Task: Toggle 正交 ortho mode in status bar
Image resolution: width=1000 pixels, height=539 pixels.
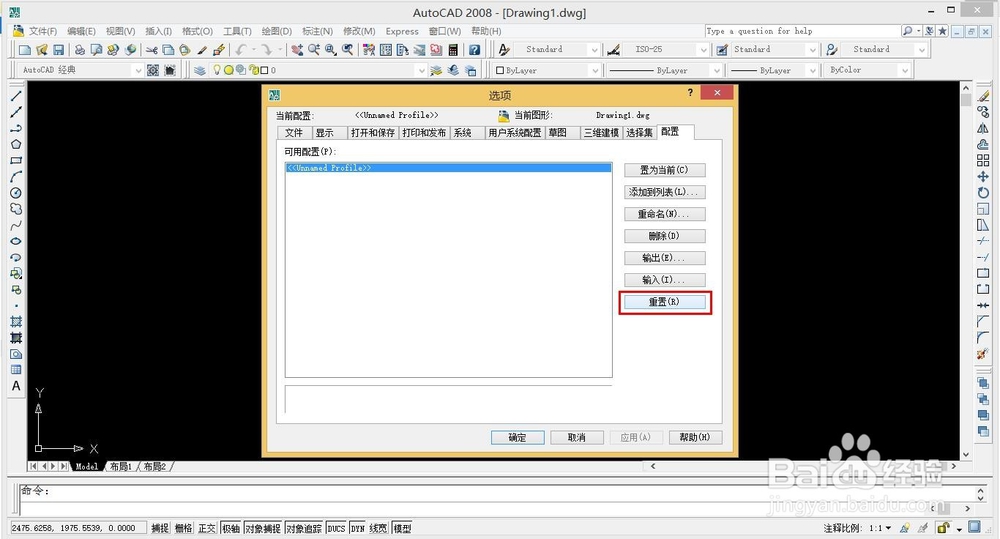Action: [x=207, y=528]
